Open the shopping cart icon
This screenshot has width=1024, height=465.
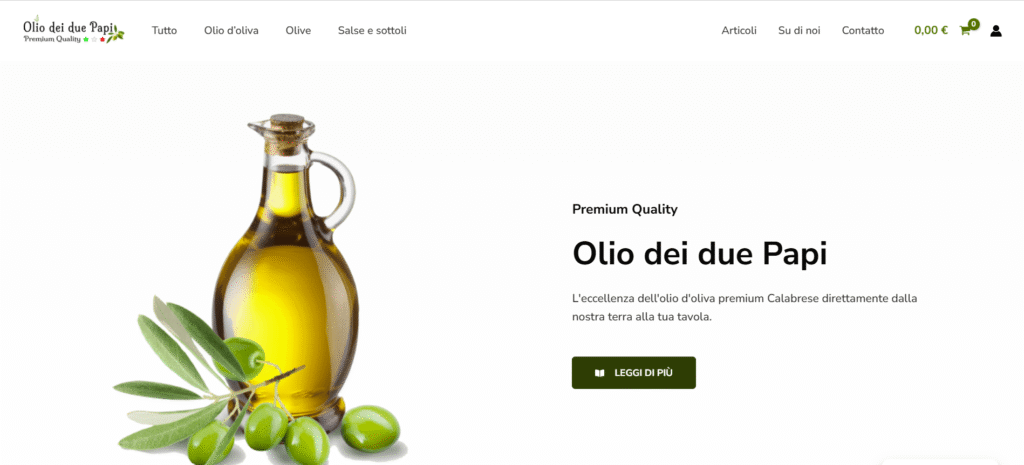965,31
